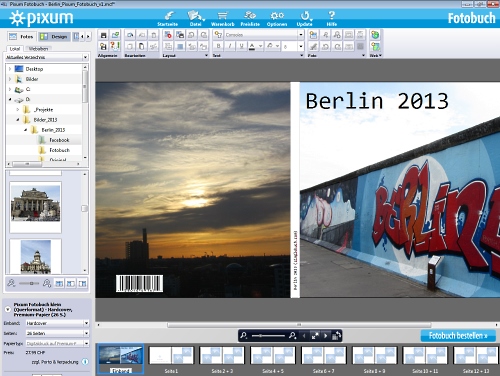This screenshot has height=376, width=500.
Task: Click the font color A icon
Action: (252, 46)
